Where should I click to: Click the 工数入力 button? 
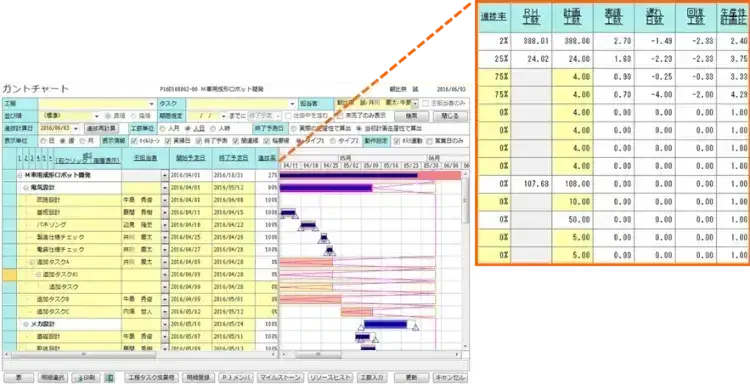[x=373, y=377]
